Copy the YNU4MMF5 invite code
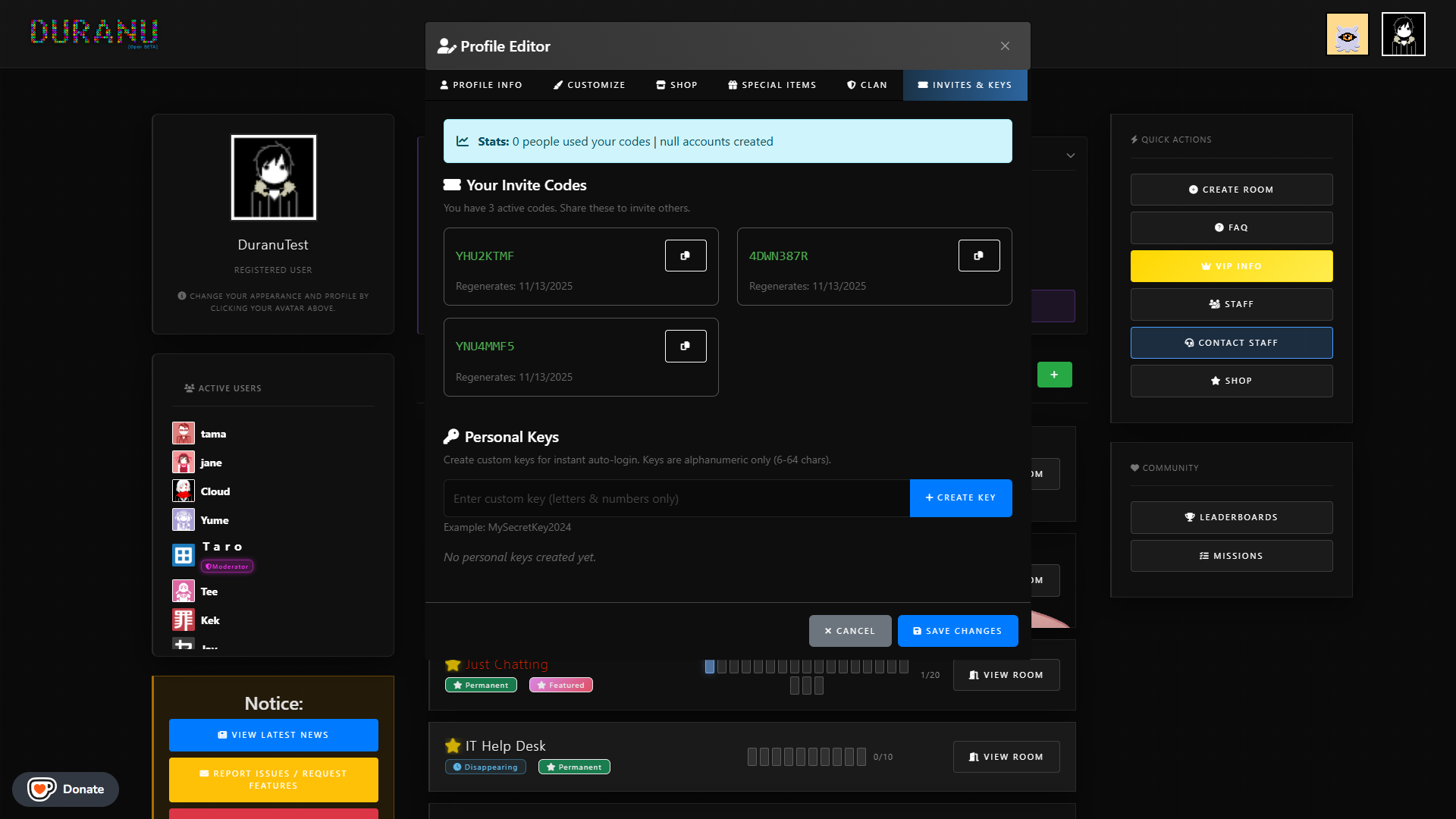Screen dimensions: 1456x819 click(x=686, y=346)
